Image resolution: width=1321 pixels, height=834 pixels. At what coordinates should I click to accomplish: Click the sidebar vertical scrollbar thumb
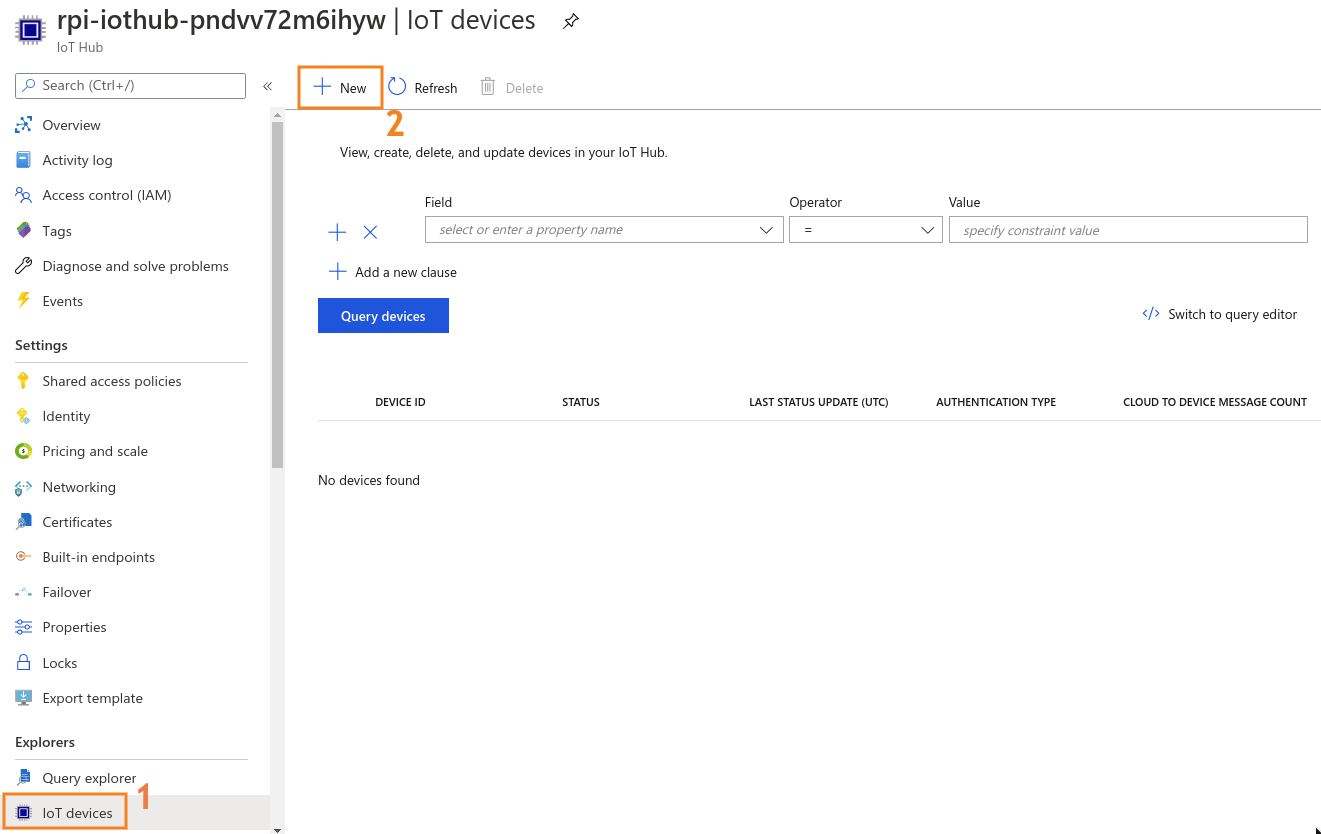[x=277, y=295]
